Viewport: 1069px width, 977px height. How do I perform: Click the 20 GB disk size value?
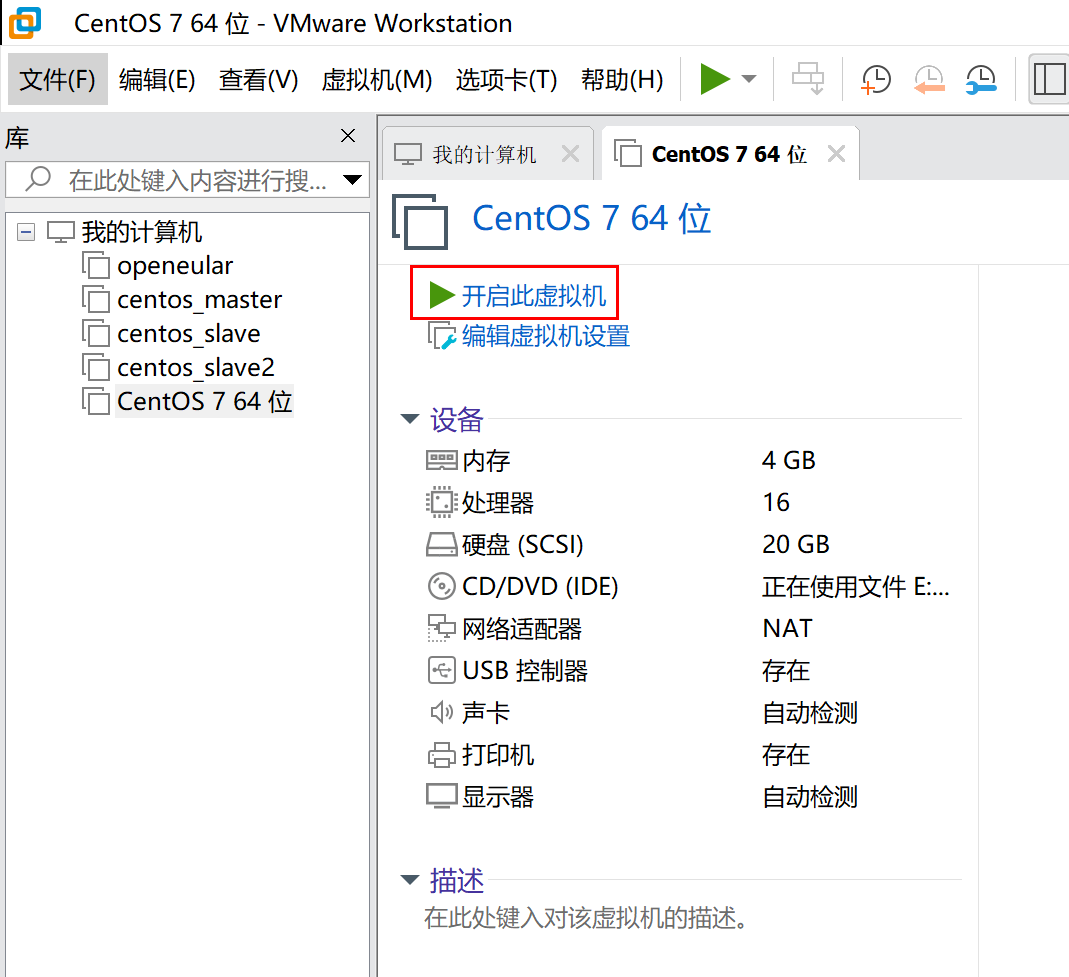pos(796,545)
